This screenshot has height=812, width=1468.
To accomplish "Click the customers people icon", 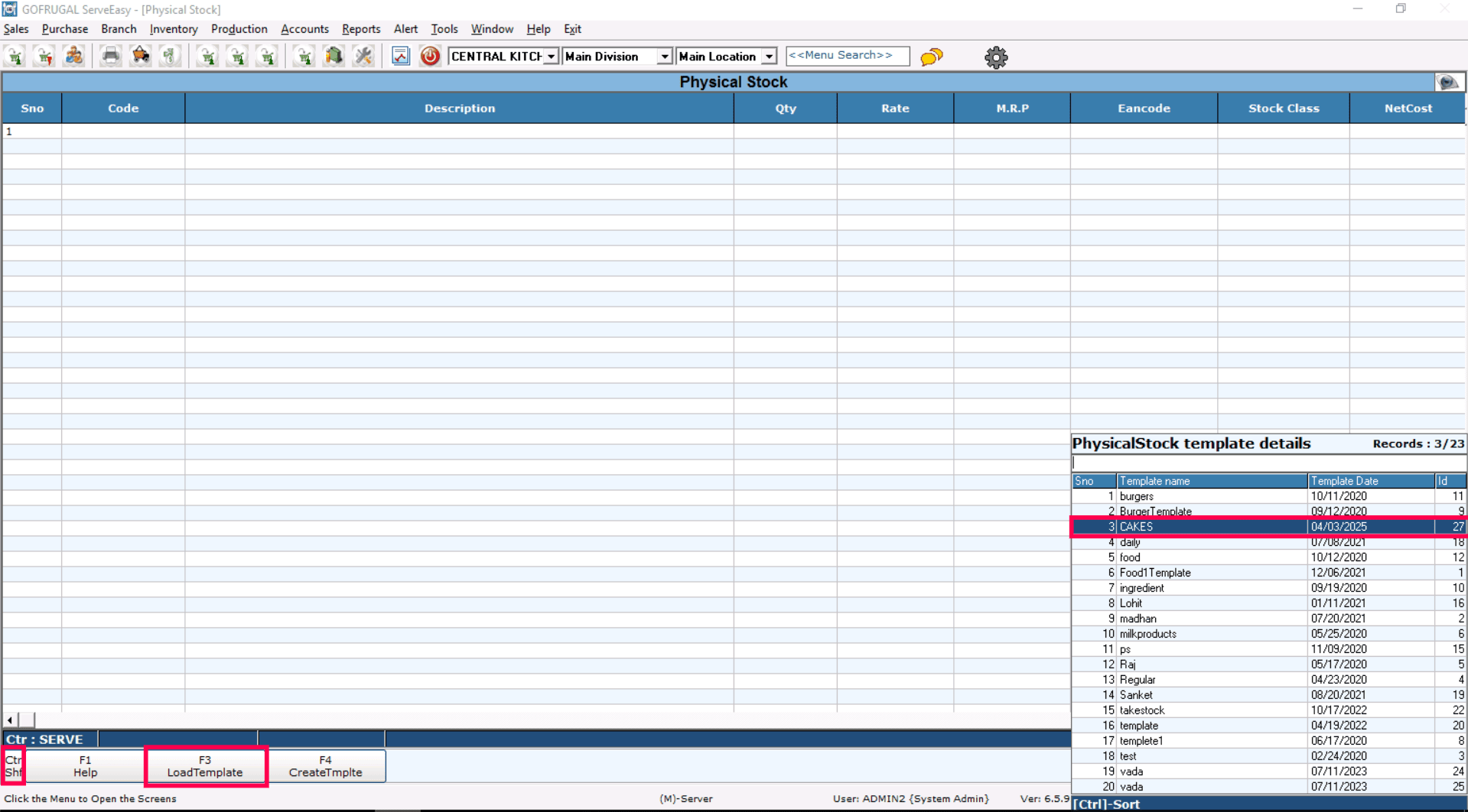I will [74, 56].
